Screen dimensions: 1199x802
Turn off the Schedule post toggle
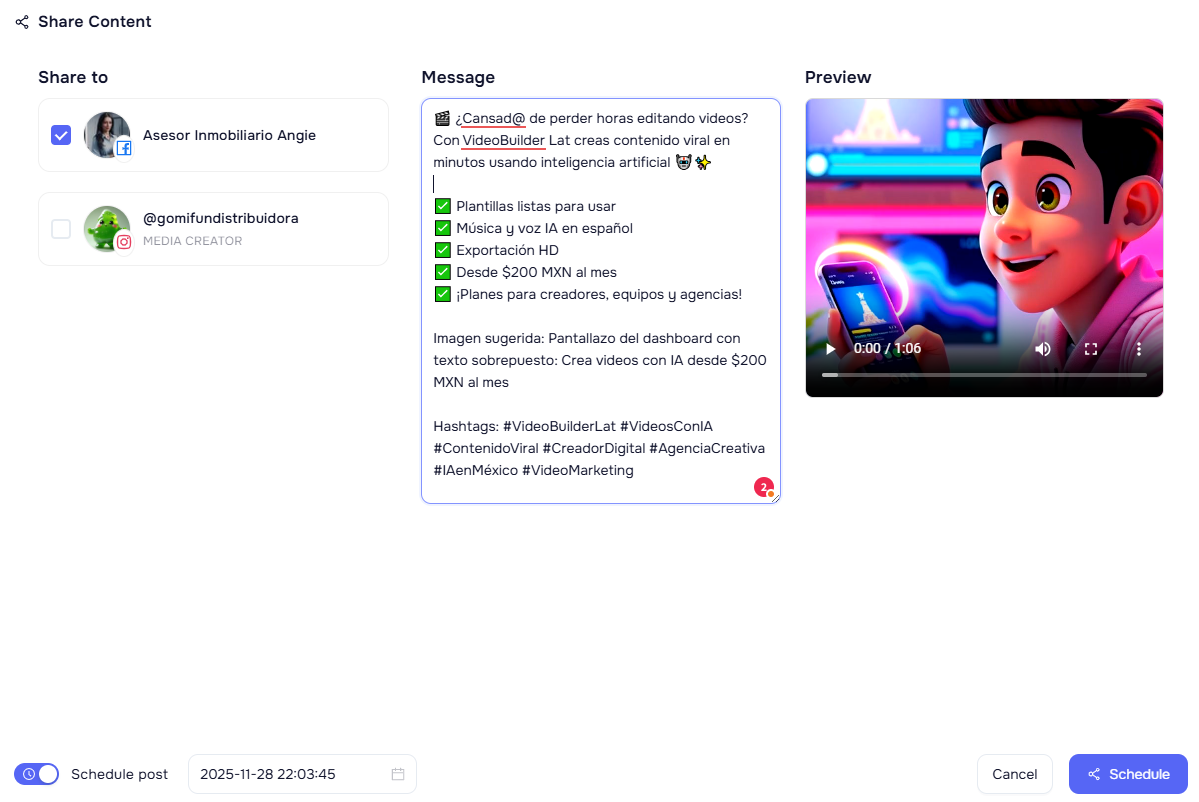point(37,774)
